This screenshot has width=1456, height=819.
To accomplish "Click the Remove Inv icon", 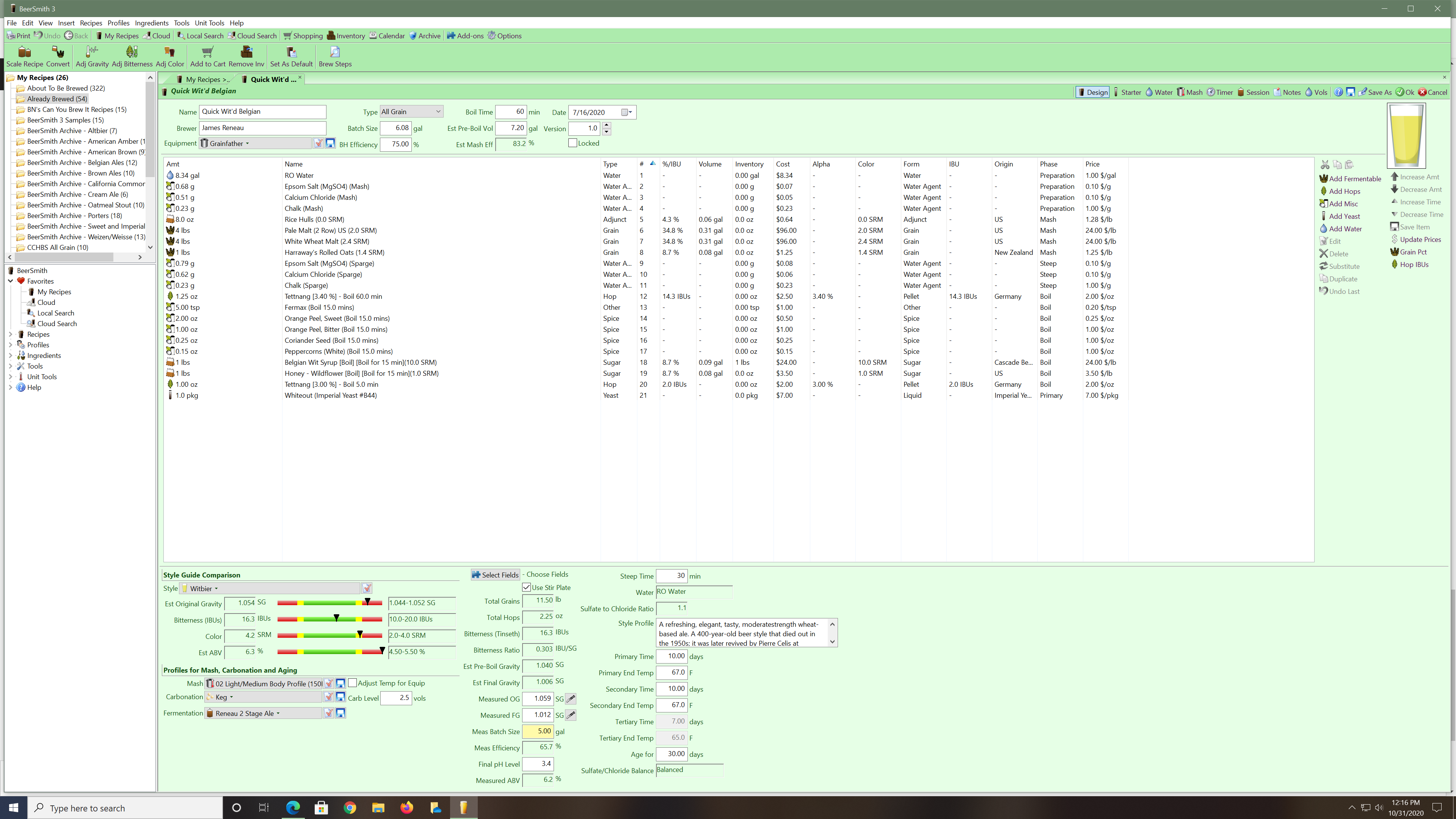I will [246, 56].
